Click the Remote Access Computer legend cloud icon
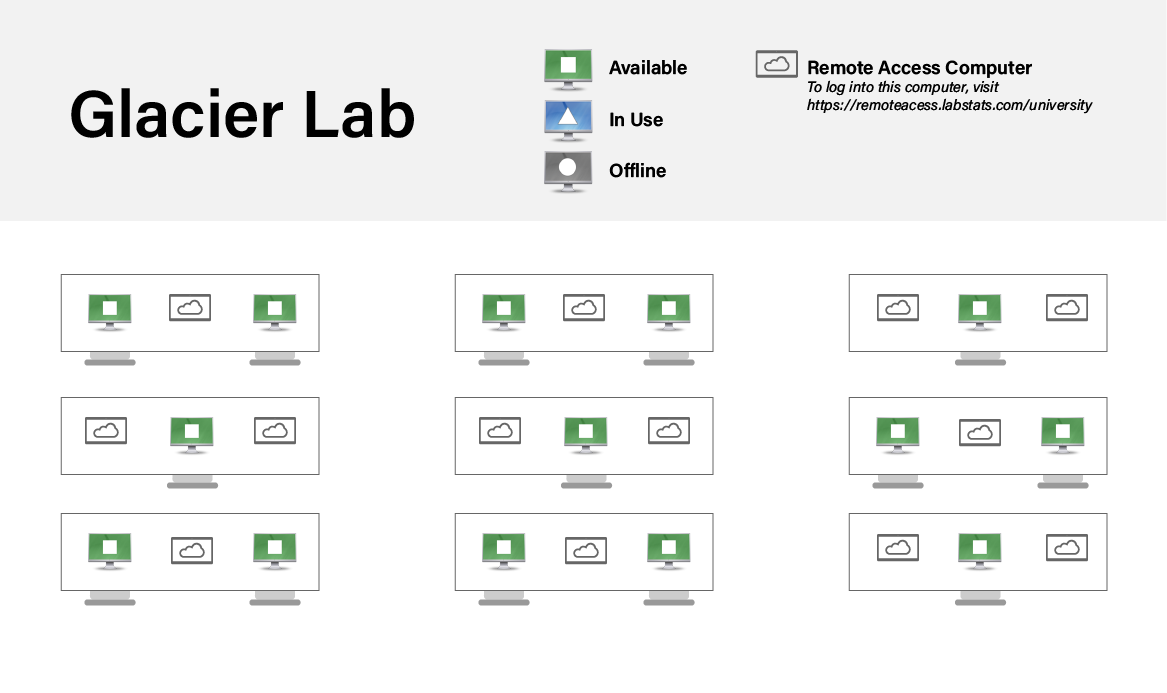This screenshot has width=1167, height=693. point(776,64)
